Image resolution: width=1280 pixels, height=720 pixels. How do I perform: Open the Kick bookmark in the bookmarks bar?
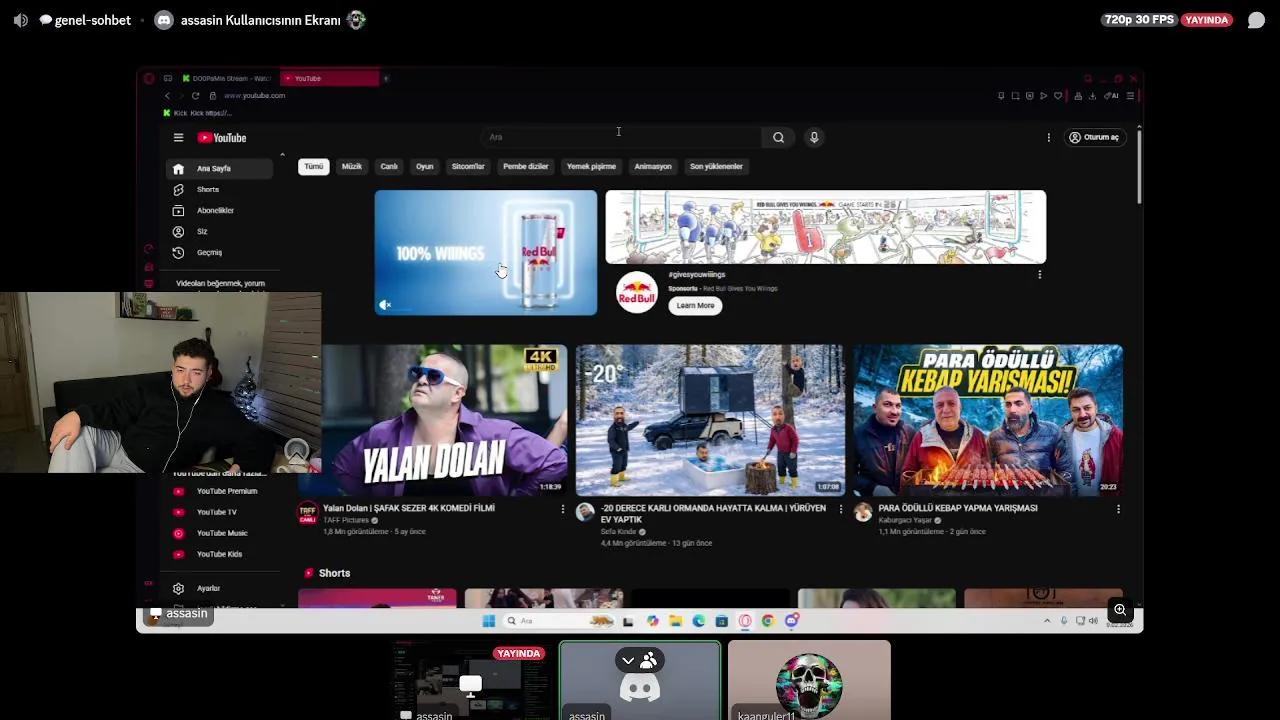[197, 113]
